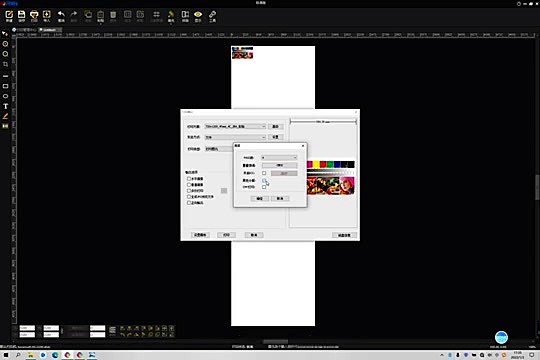Close the small popup with its X button
Viewport: 540px width, 360px height.
click(x=303, y=146)
